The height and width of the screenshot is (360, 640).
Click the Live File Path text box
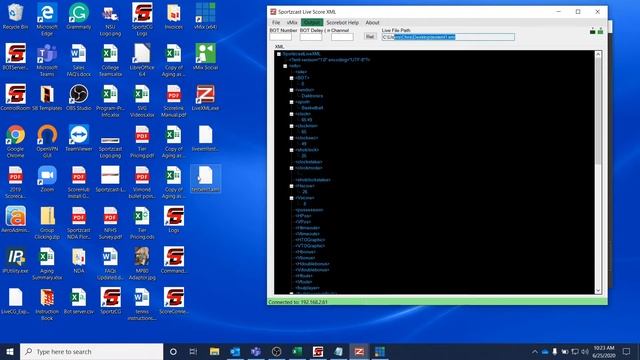pyautogui.click(x=448, y=37)
